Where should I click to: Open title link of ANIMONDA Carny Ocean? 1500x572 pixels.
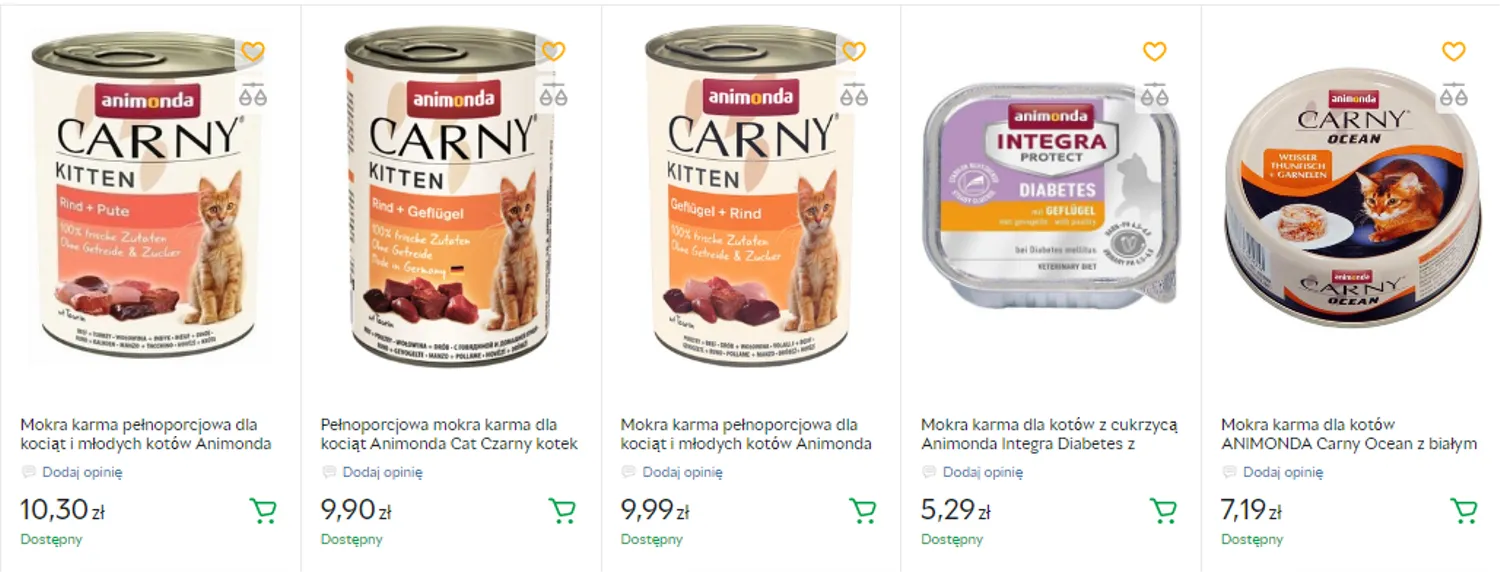pyautogui.click(x=1348, y=434)
